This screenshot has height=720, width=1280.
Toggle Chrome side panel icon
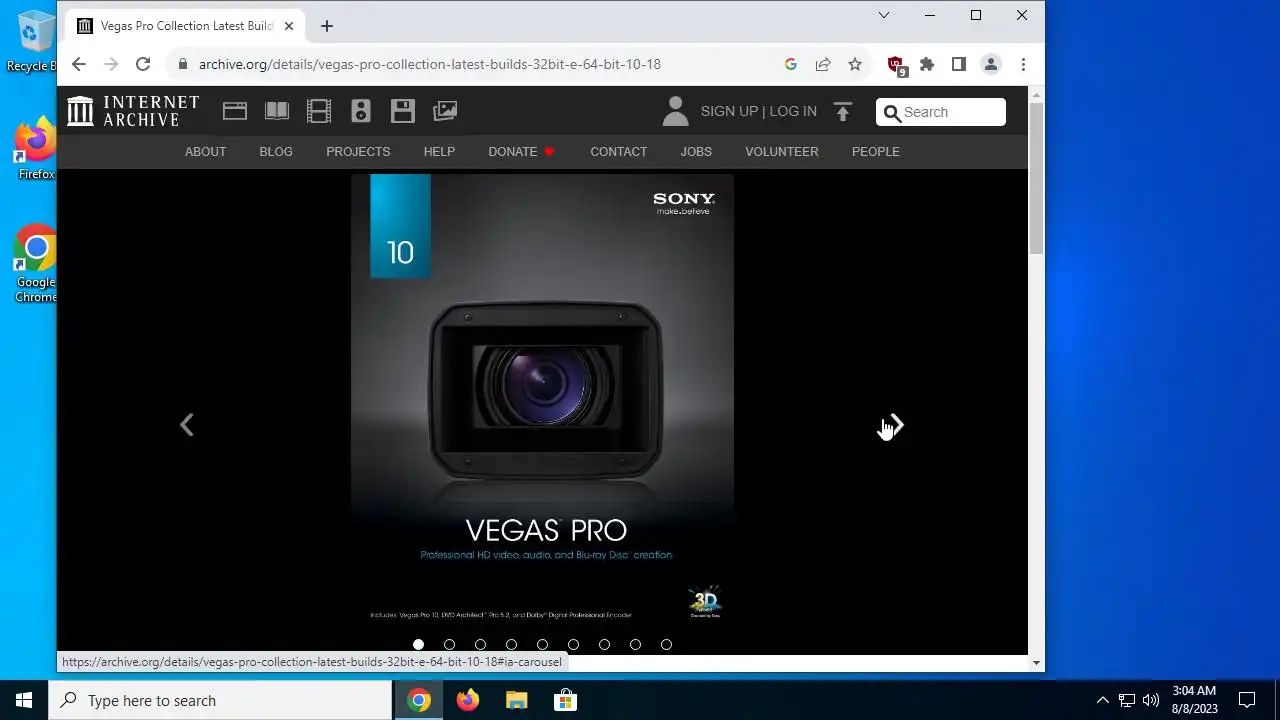point(959,64)
